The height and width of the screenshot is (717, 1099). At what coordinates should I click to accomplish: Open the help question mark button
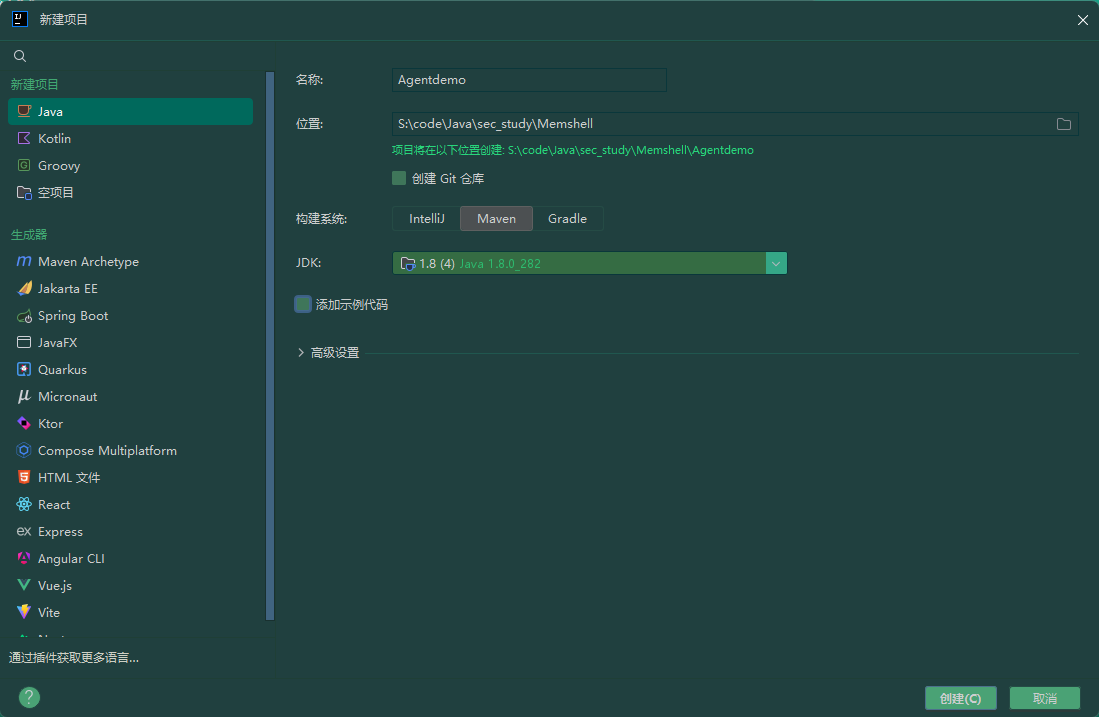[29, 697]
